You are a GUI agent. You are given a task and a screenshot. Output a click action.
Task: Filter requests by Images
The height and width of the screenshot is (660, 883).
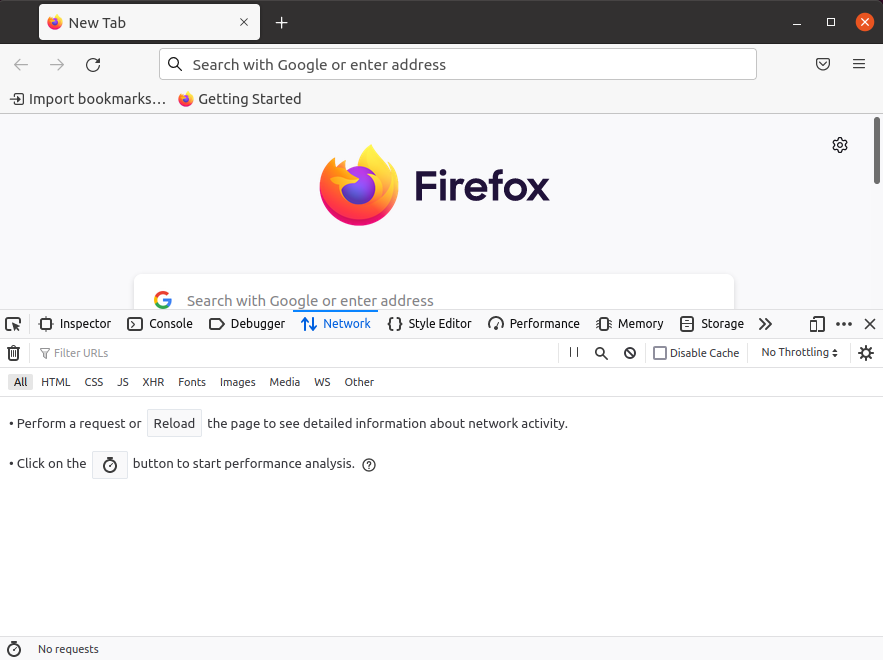click(x=238, y=382)
